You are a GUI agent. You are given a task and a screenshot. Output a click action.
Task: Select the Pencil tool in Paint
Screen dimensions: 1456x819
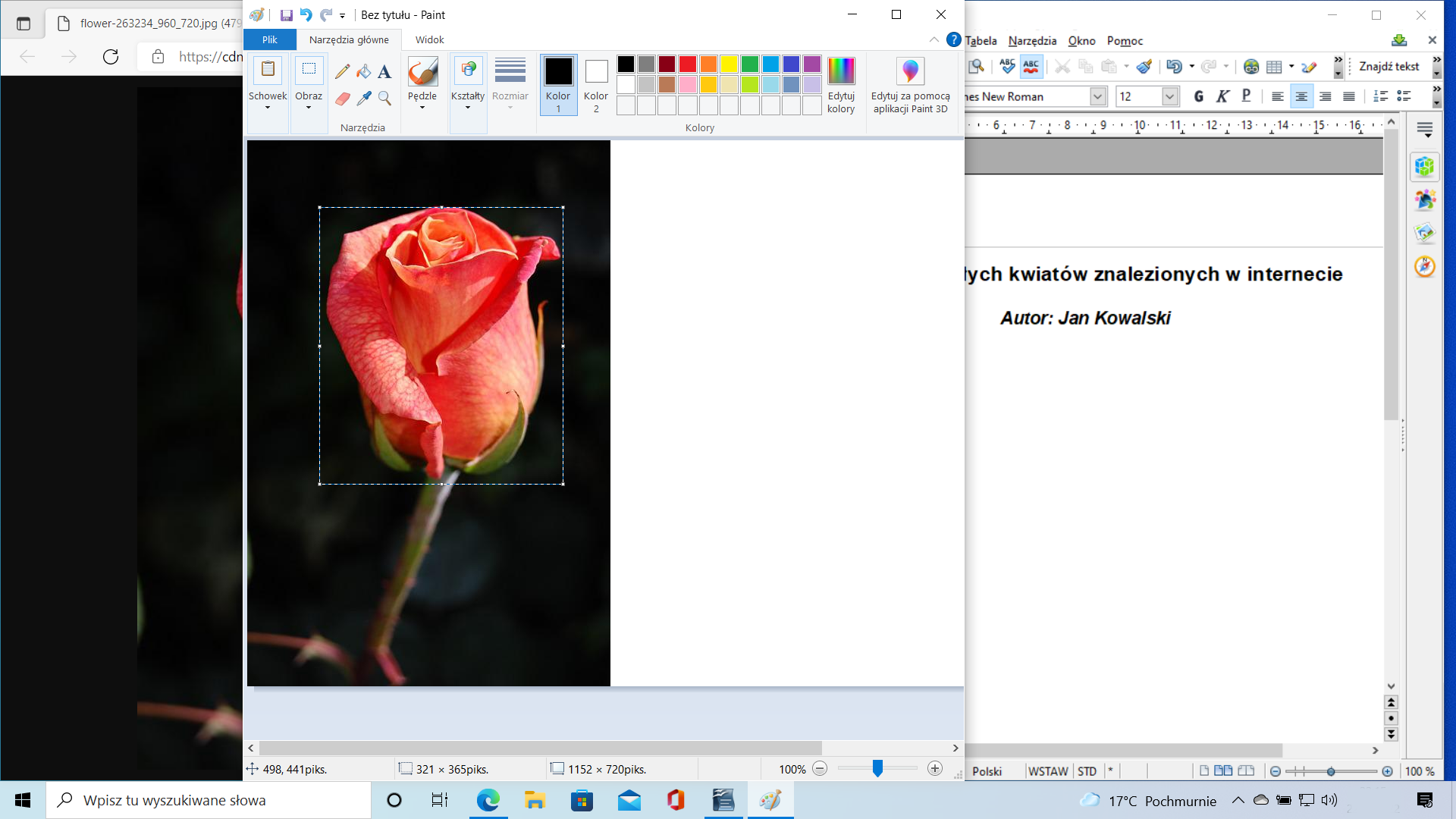(x=342, y=71)
